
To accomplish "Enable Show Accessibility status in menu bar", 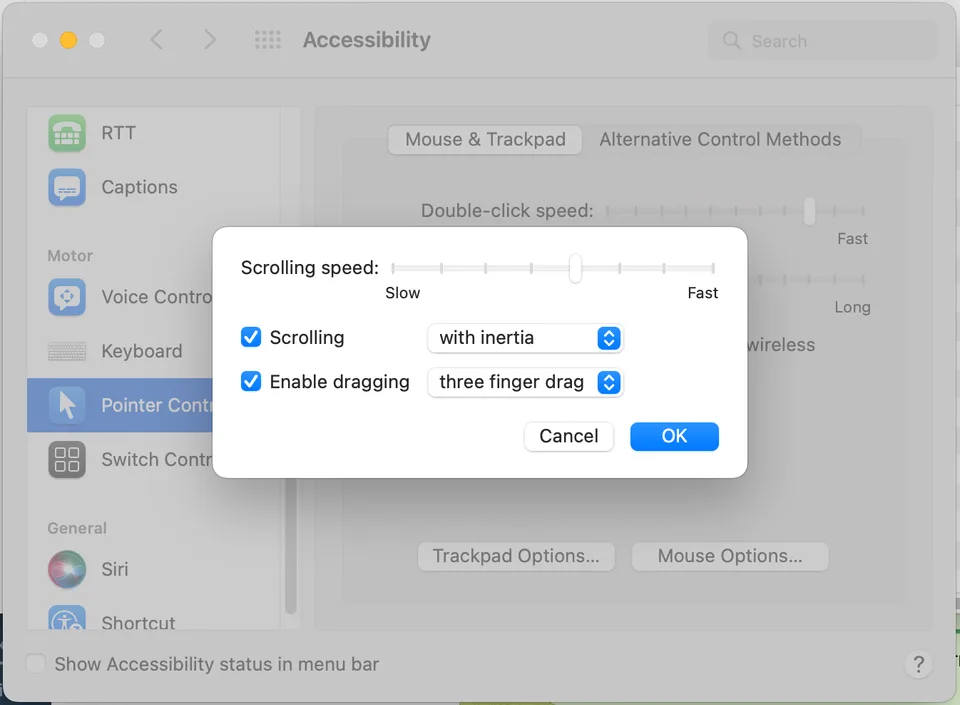I will (x=37, y=664).
